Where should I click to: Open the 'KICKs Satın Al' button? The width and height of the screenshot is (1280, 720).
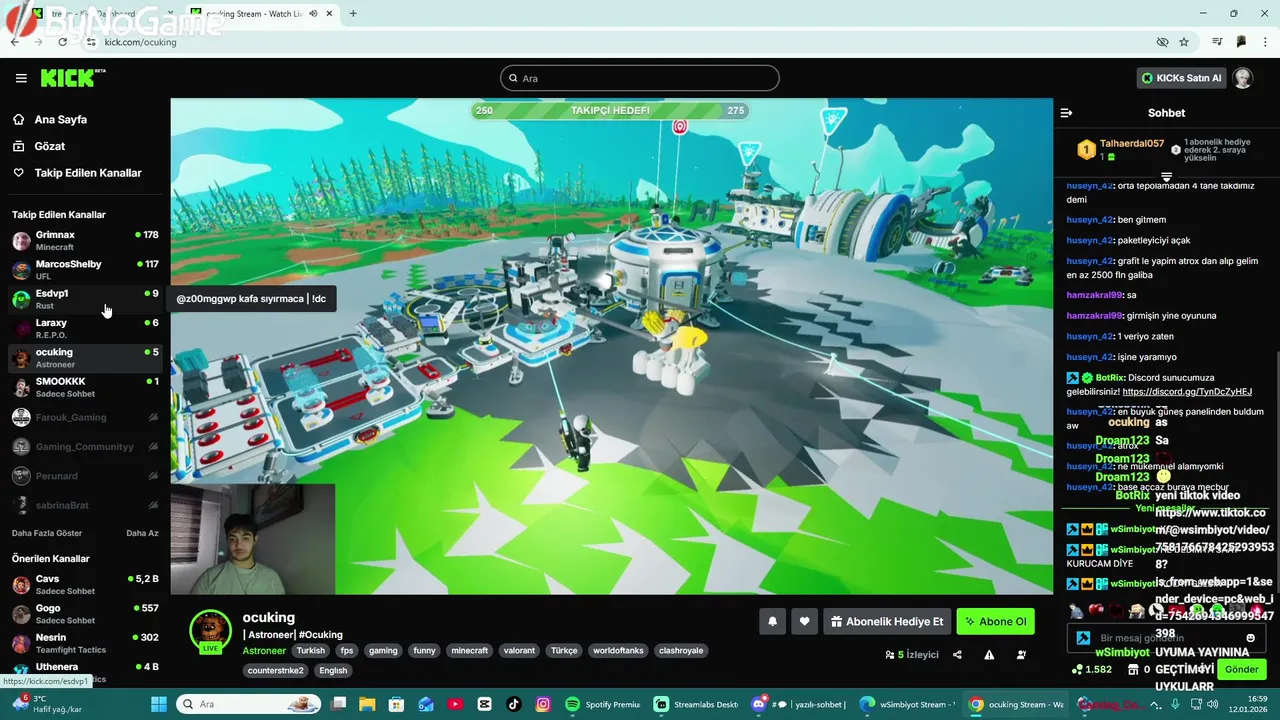(1182, 78)
